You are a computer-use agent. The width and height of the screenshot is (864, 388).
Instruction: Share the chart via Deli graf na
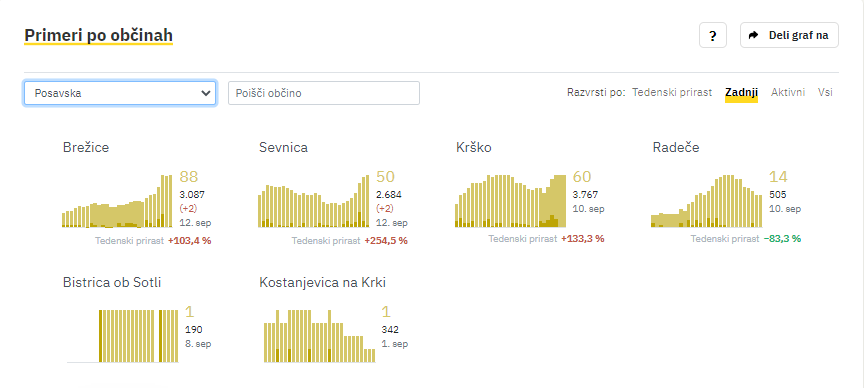(789, 36)
